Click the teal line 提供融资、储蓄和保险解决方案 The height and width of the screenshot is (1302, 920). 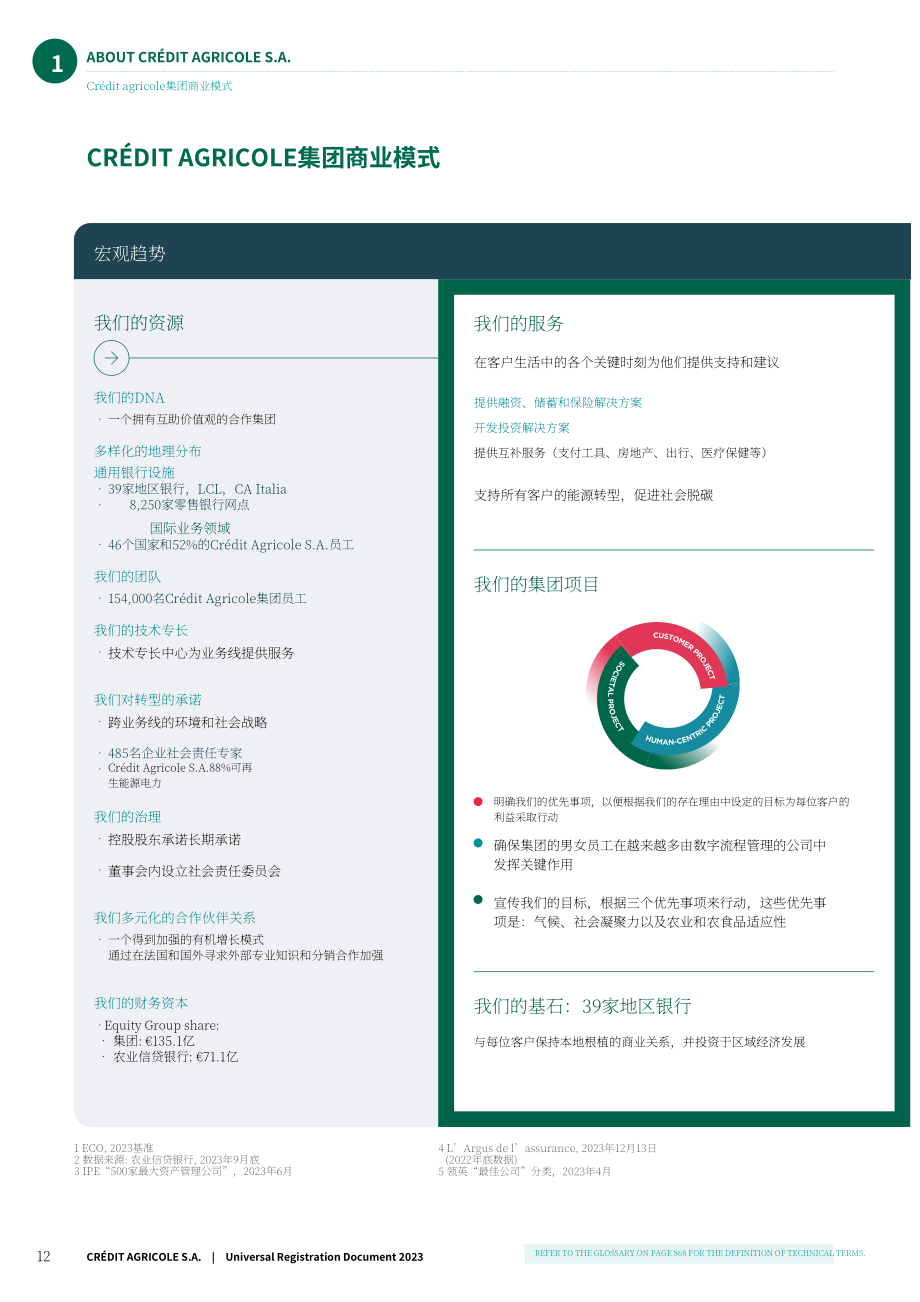tap(558, 402)
